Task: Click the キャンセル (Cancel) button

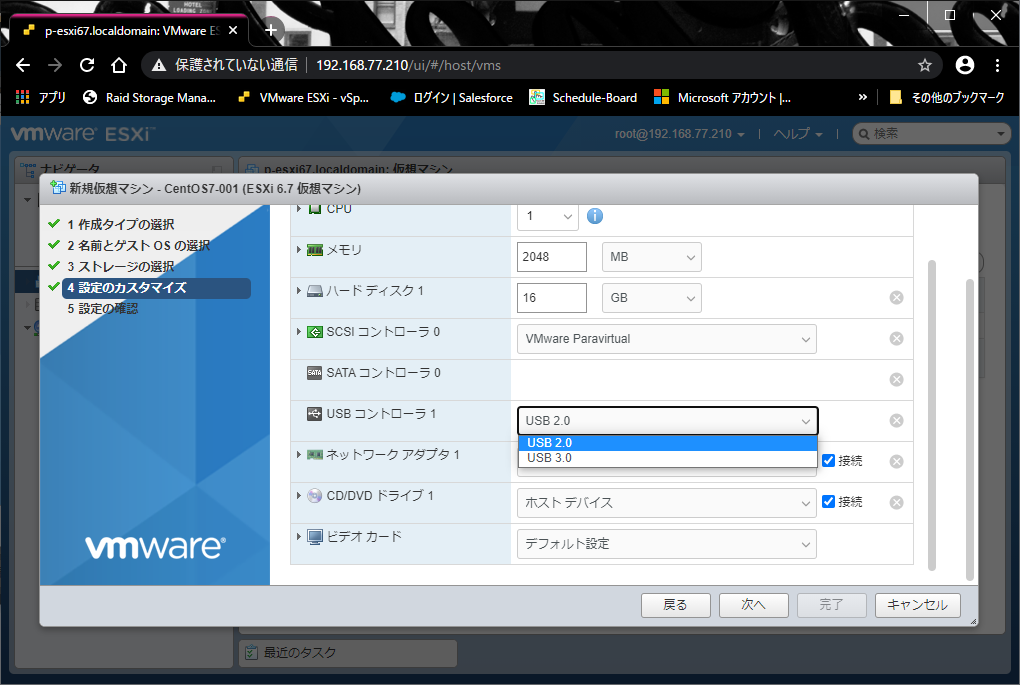Action: tap(917, 605)
